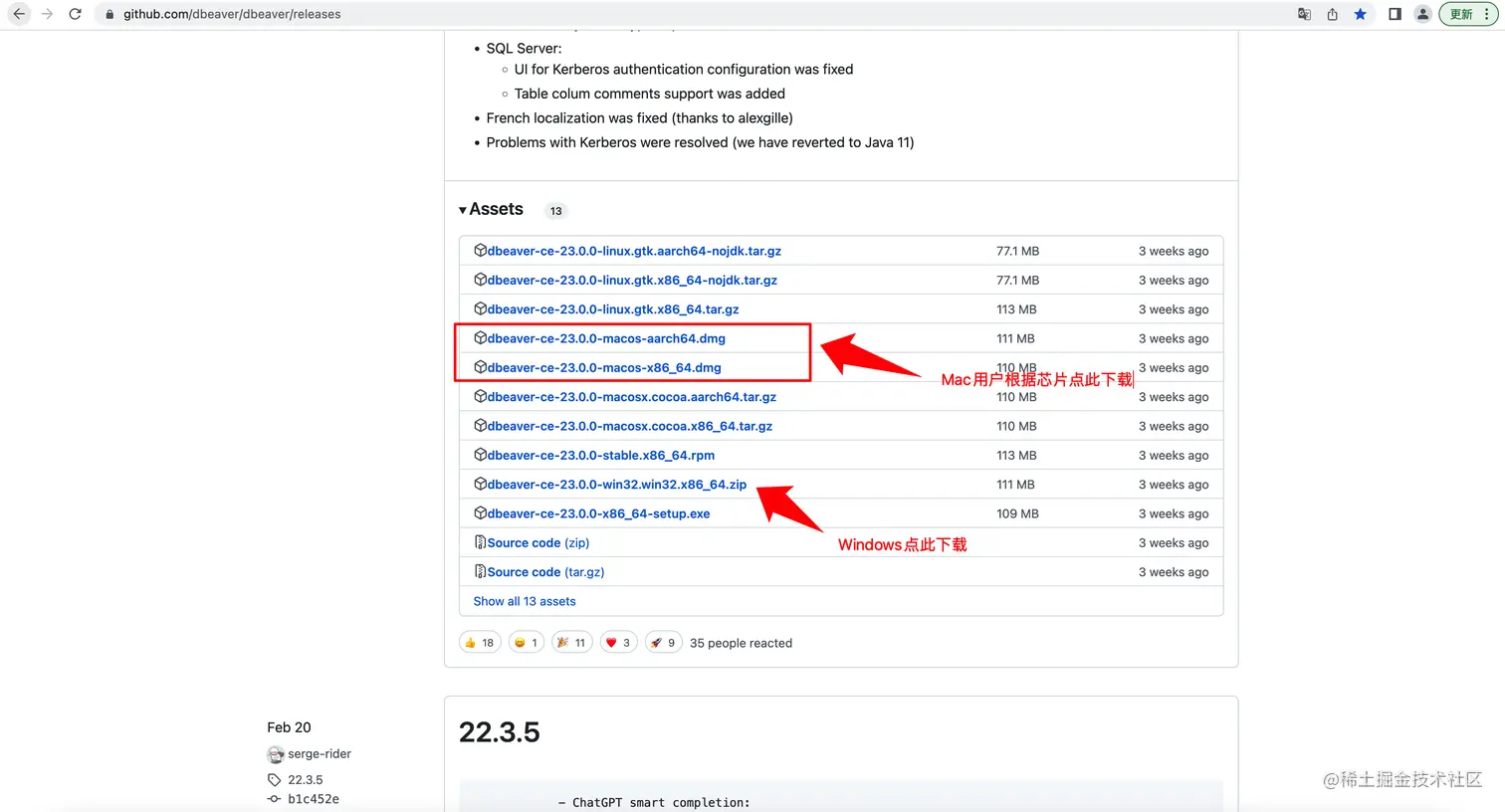Click the browser forward arrow
The width and height of the screenshot is (1505, 812).
pyautogui.click(x=47, y=14)
